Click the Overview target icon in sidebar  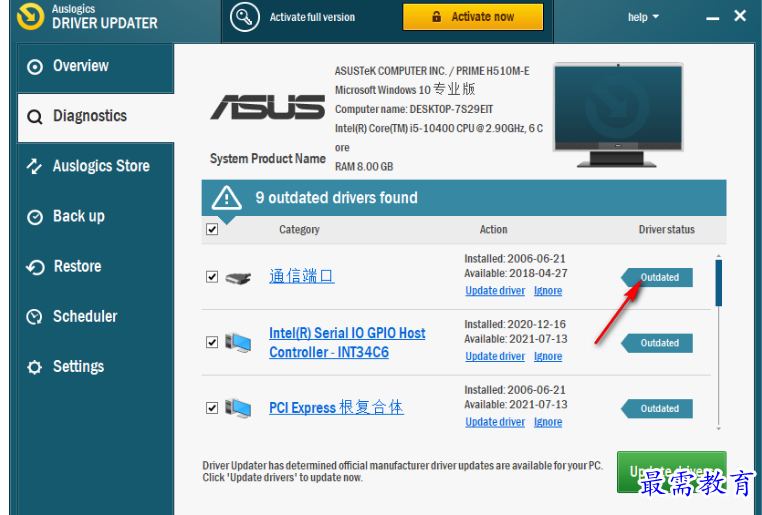[x=35, y=67]
